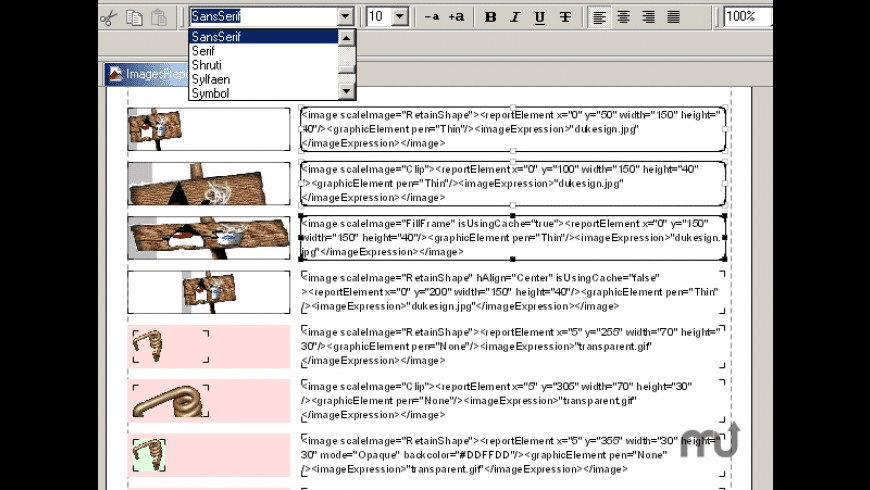Select text element with Clip y="305"
870x490 pixels.
pos(513,401)
